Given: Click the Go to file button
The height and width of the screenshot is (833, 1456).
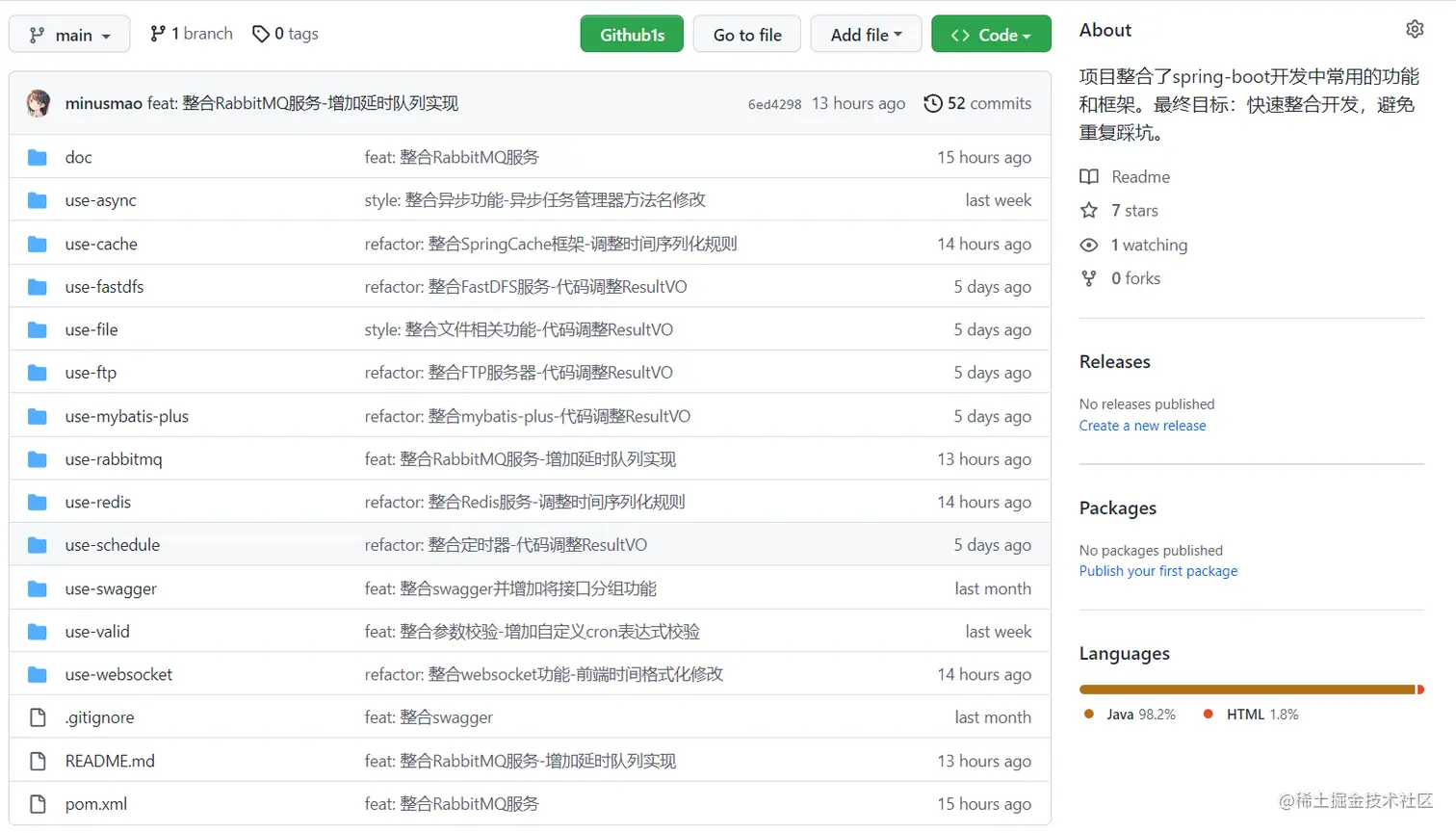Looking at the screenshot, I should [747, 35].
